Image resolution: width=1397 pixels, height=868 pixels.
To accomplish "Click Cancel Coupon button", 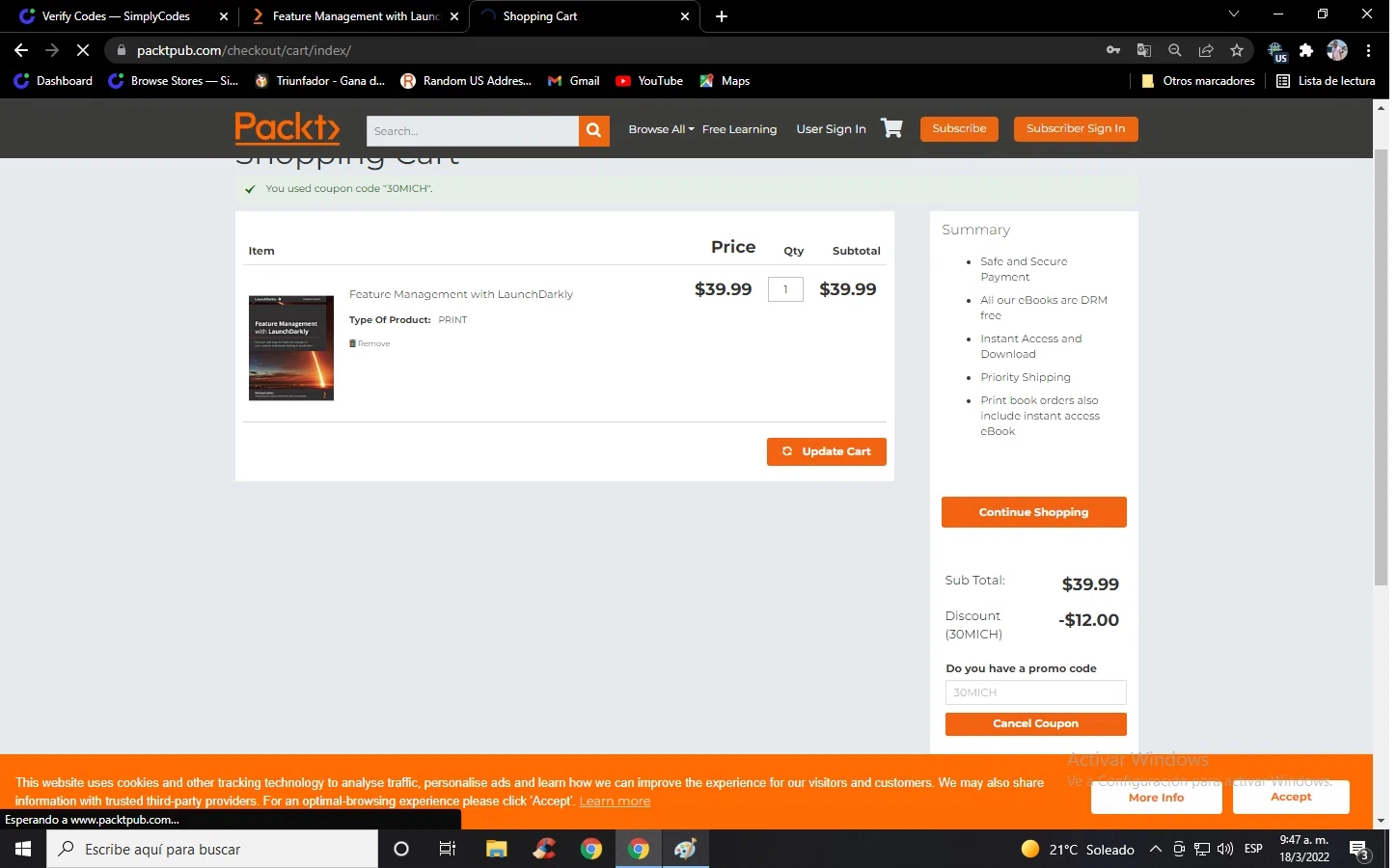I will click(x=1035, y=723).
